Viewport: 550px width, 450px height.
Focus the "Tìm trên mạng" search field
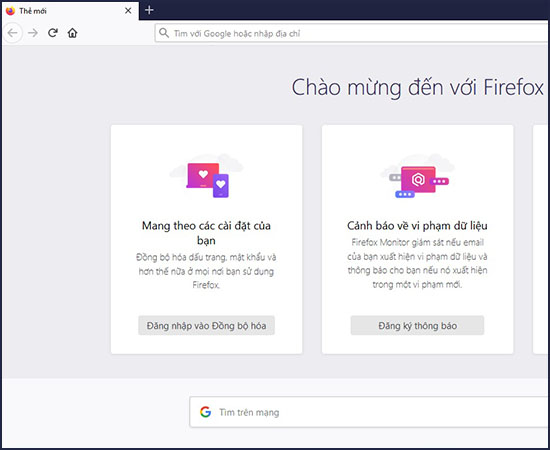click(369, 412)
